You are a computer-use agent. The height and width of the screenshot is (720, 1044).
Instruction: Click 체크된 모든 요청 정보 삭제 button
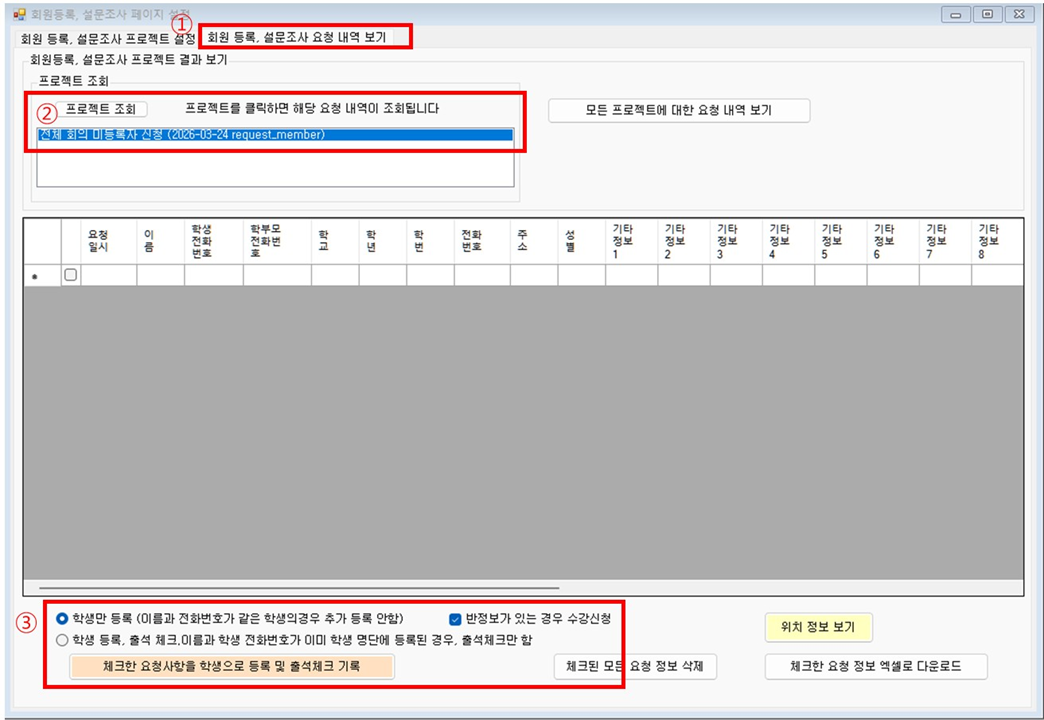point(635,667)
